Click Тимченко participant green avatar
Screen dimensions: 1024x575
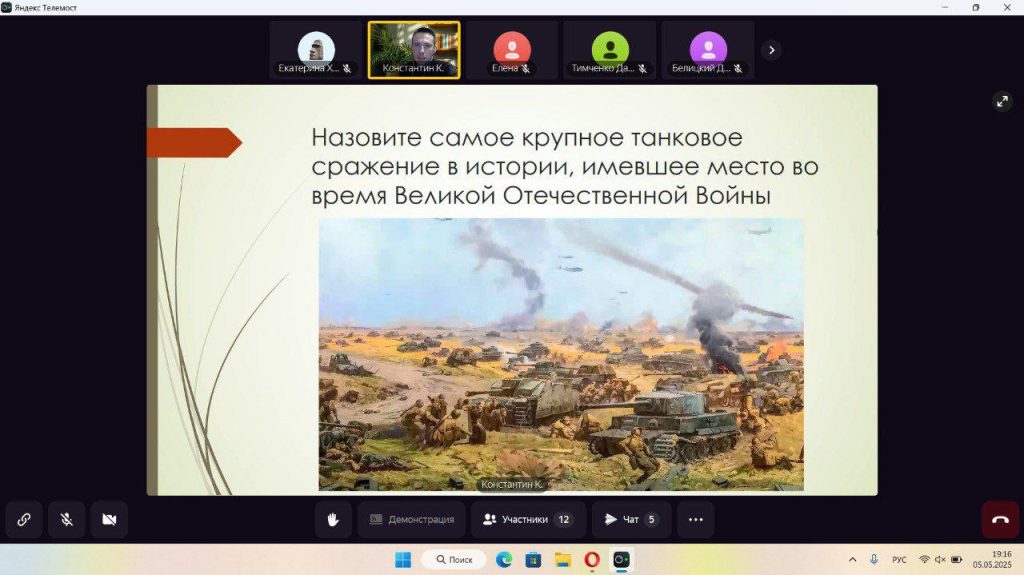tap(610, 48)
